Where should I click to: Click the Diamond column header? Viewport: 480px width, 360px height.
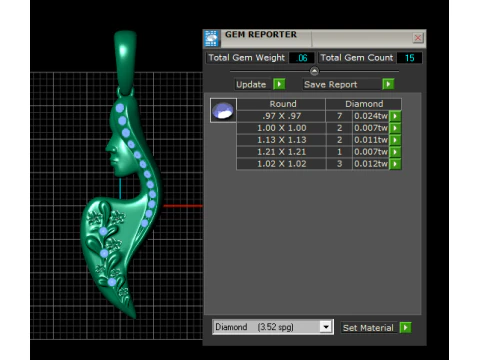(x=364, y=104)
